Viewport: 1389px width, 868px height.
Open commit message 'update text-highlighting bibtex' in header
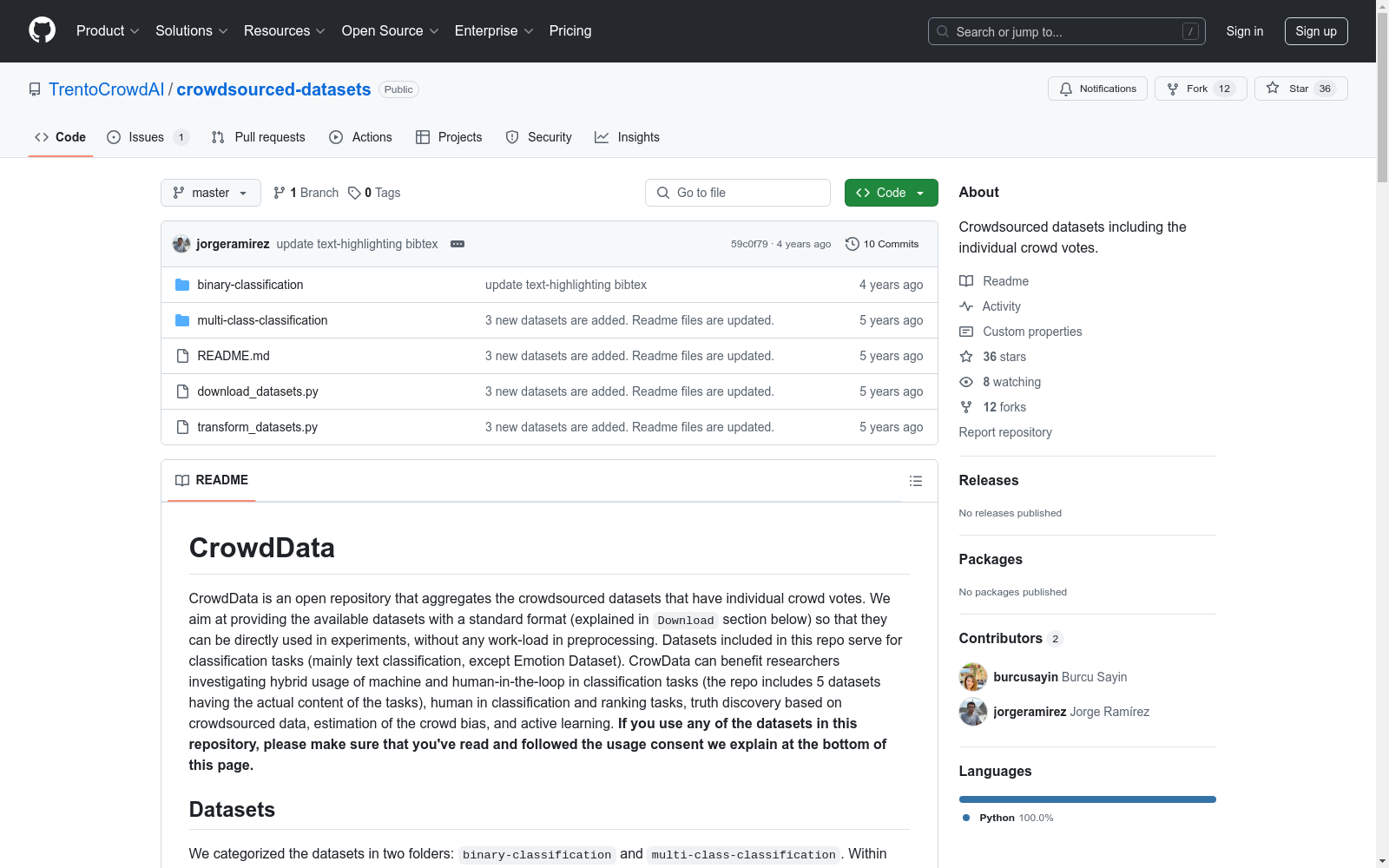[x=357, y=244]
